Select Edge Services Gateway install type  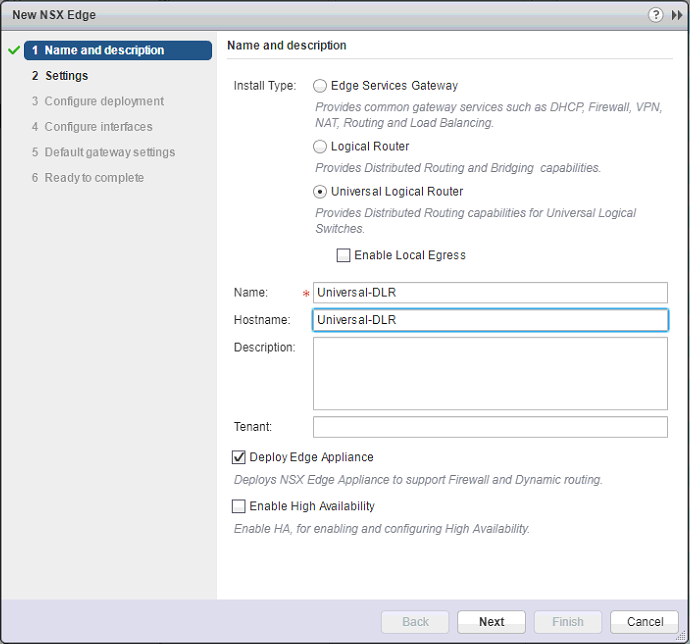tap(320, 86)
